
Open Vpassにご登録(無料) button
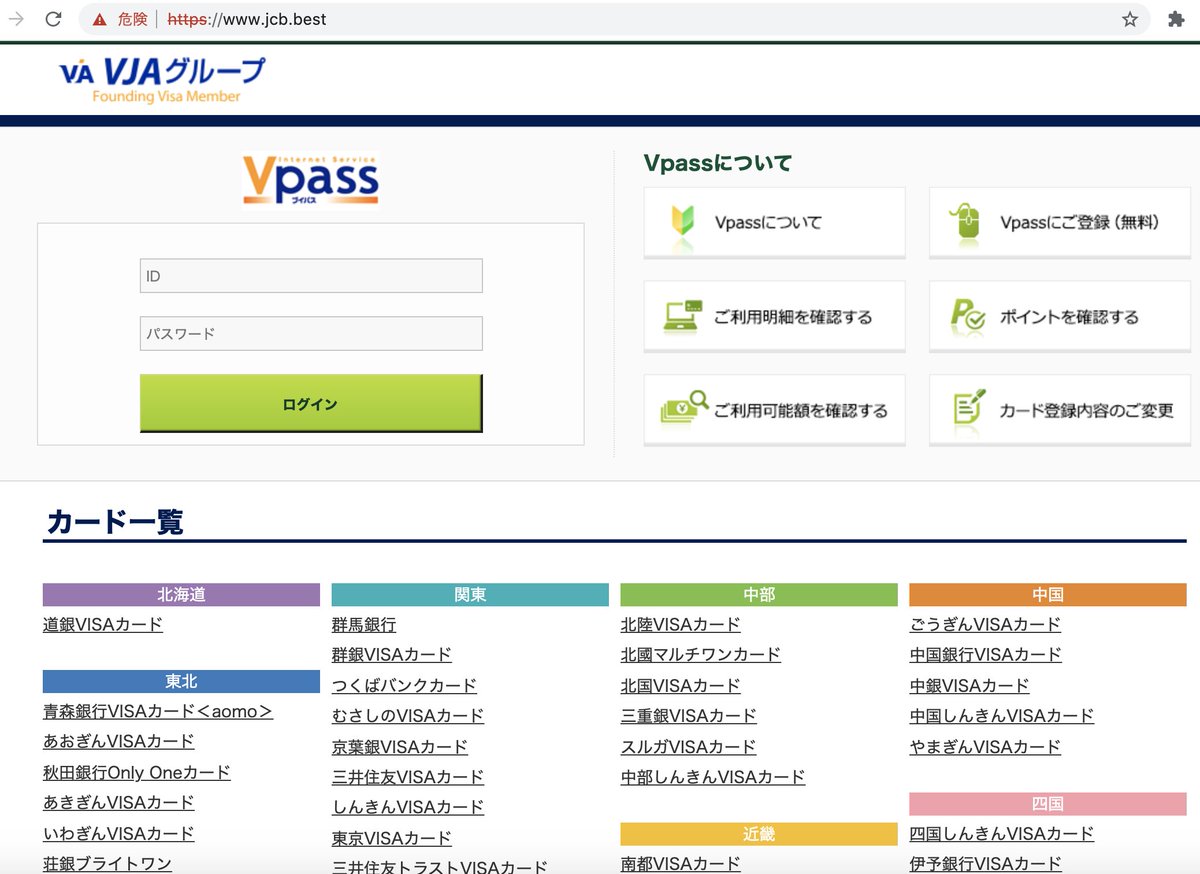(1060, 222)
